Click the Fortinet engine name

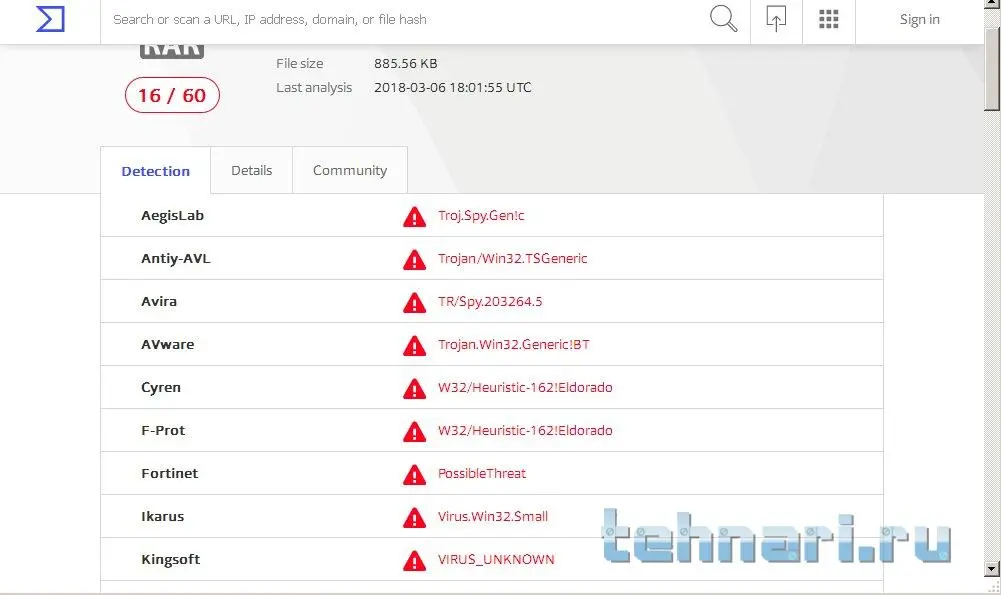tap(169, 473)
